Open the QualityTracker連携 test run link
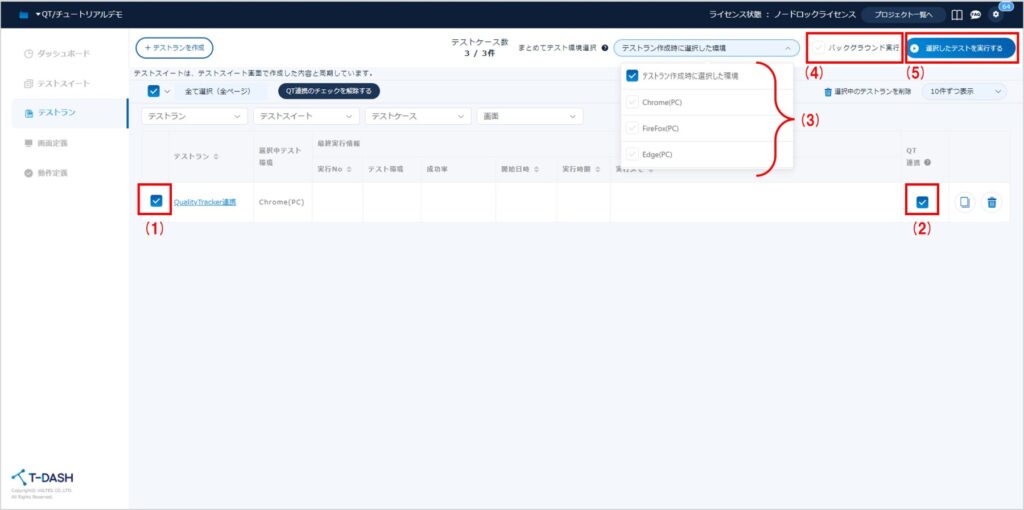Viewport: 1024px width, 510px height. (x=204, y=202)
